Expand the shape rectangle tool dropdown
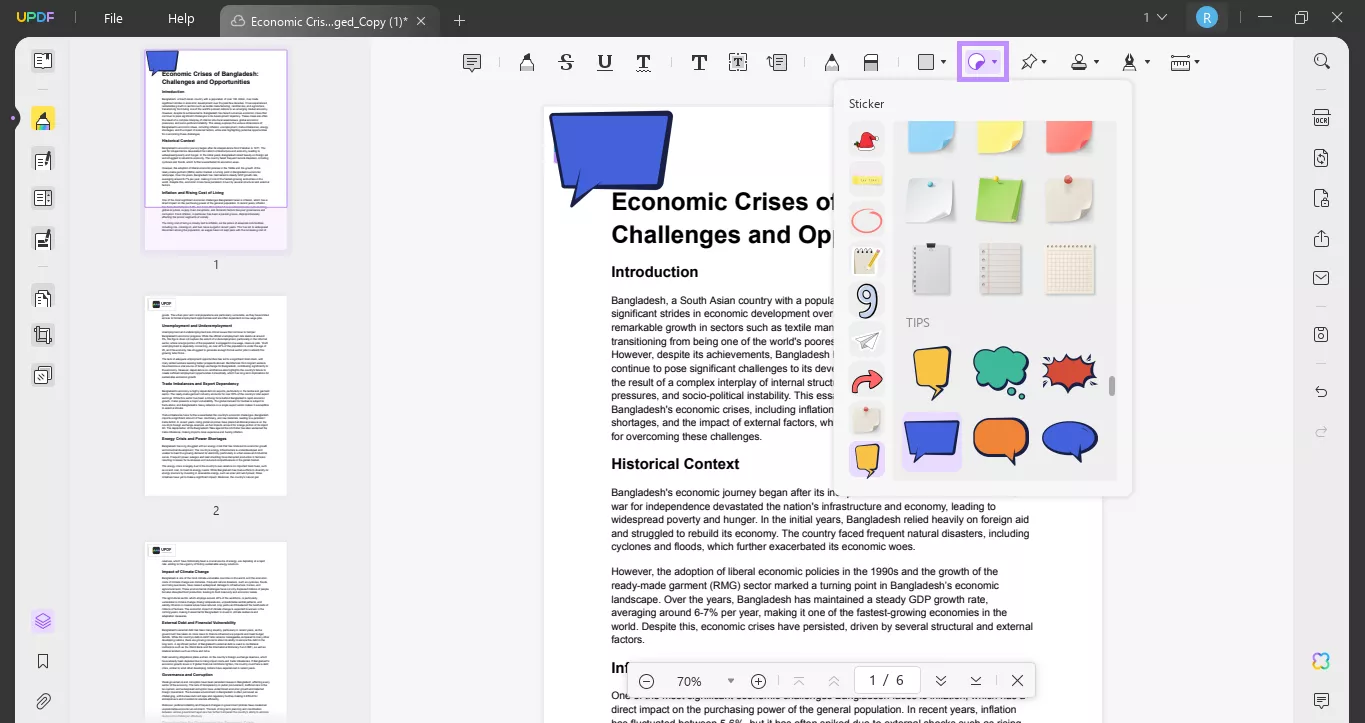 pyautogui.click(x=943, y=63)
